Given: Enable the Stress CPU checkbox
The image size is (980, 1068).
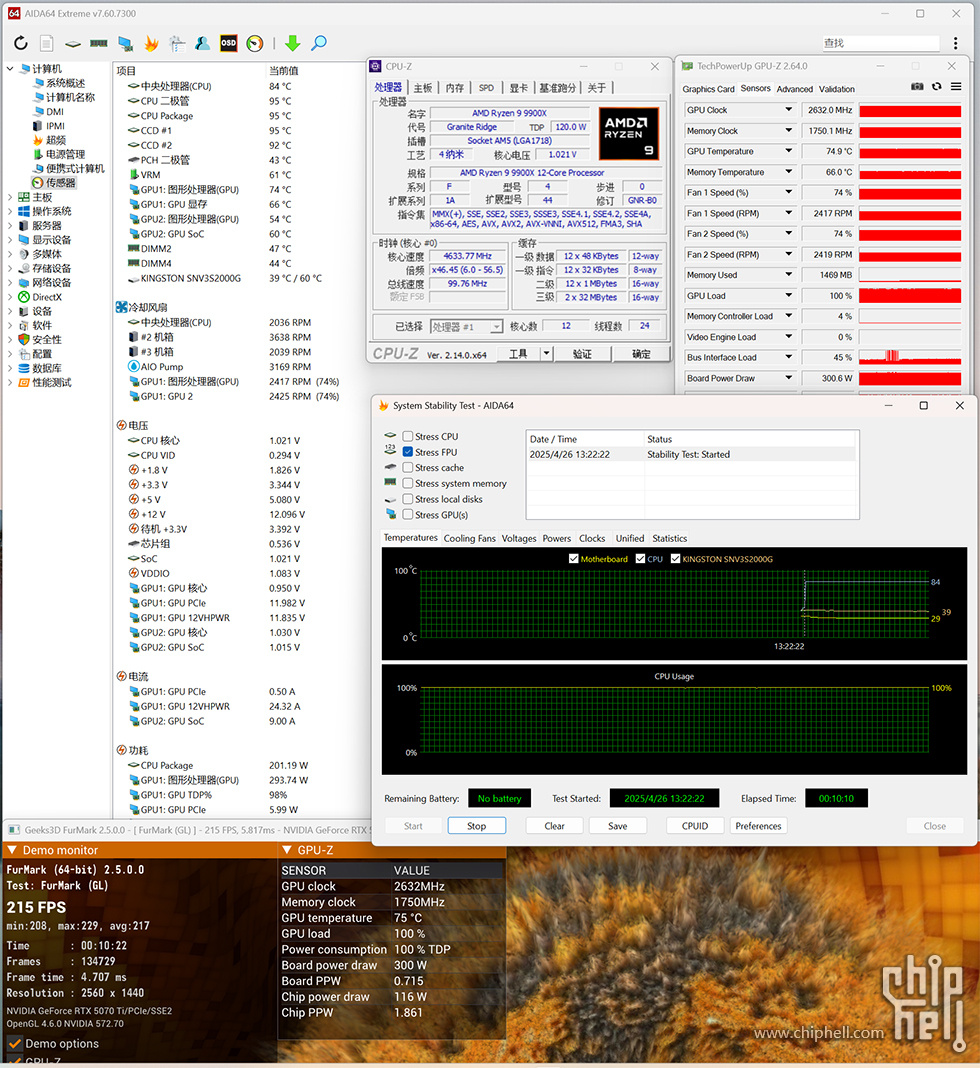Looking at the screenshot, I should pyautogui.click(x=408, y=437).
